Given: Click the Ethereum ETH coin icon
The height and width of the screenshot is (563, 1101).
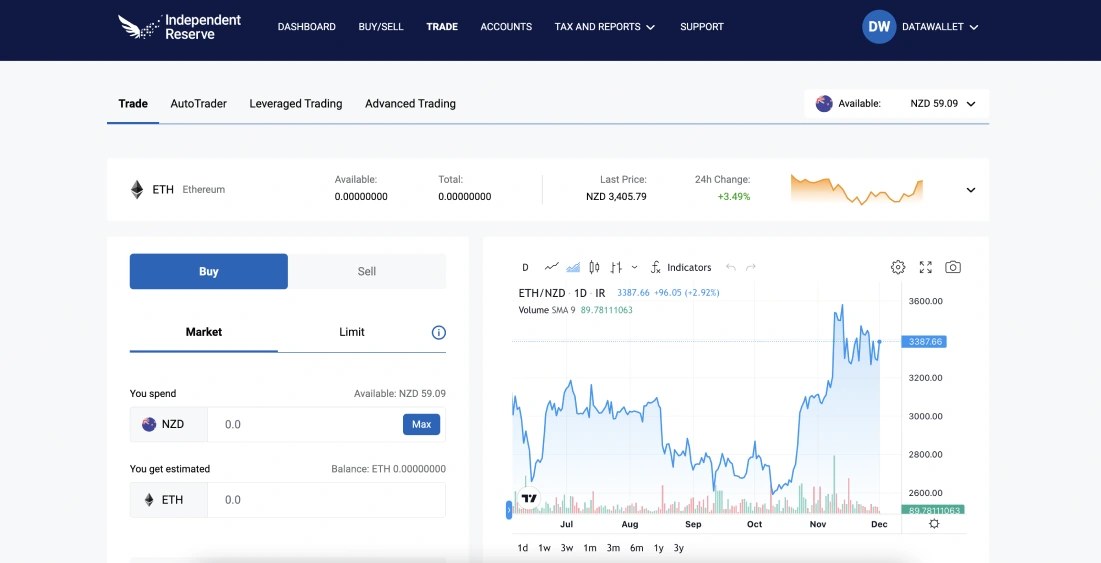Looking at the screenshot, I should point(137,190).
